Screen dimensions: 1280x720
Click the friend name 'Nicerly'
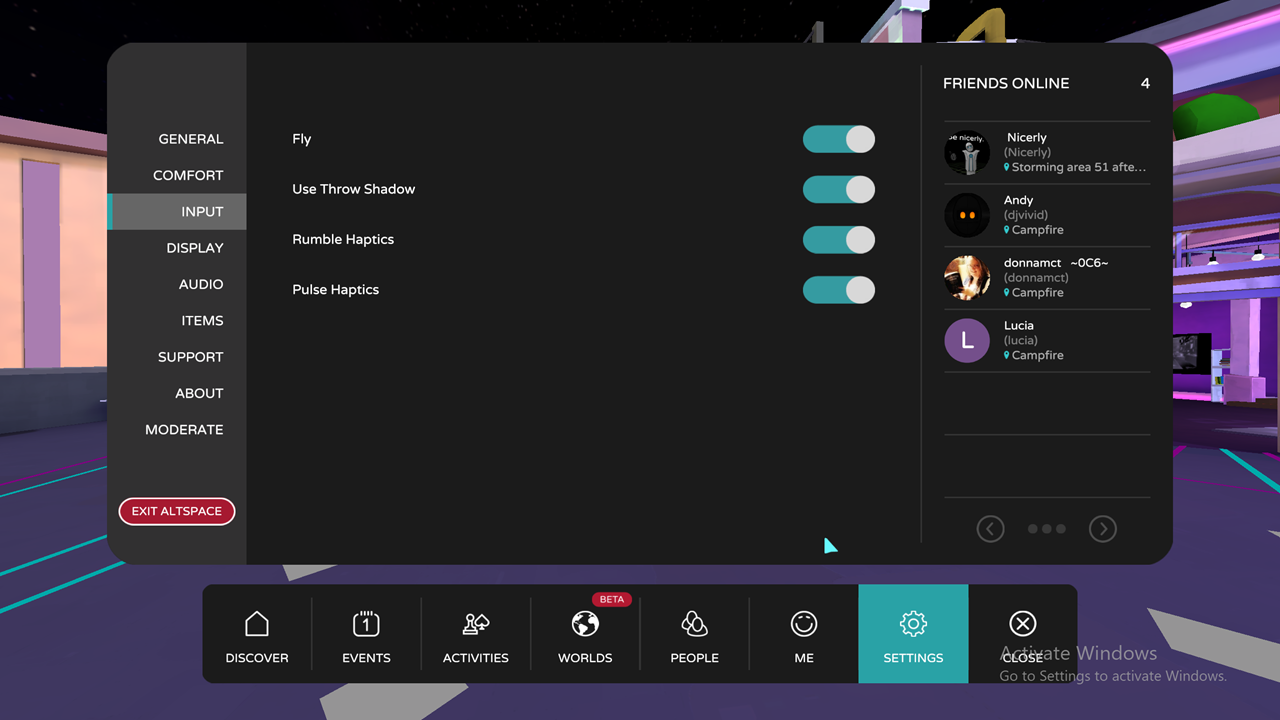1027,138
